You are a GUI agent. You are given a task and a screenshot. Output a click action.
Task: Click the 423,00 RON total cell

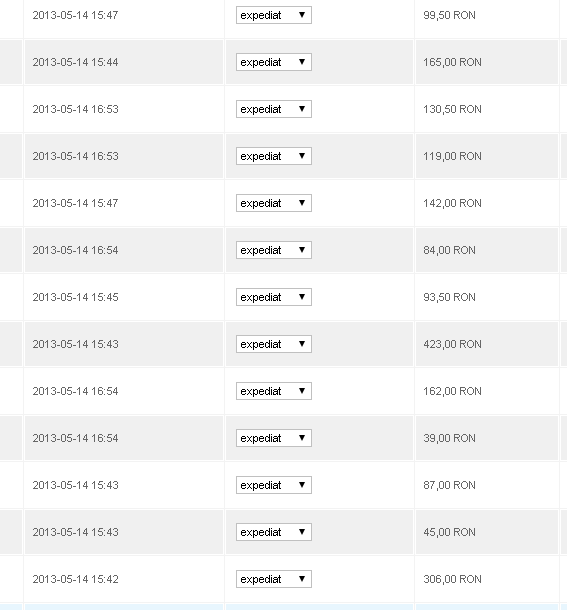click(x=487, y=344)
